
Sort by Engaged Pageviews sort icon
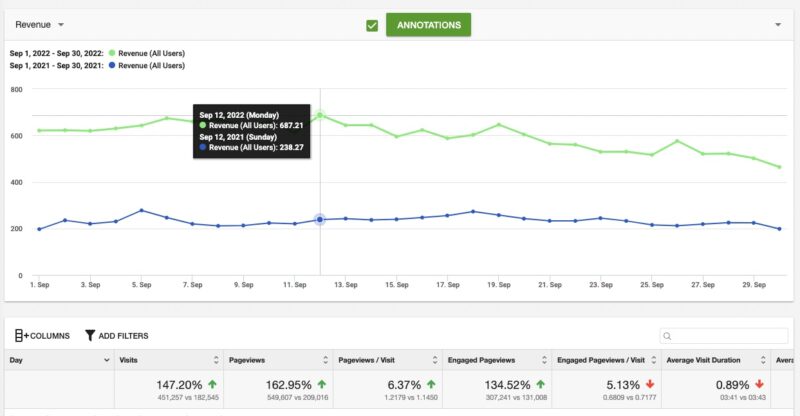[x=543, y=359]
